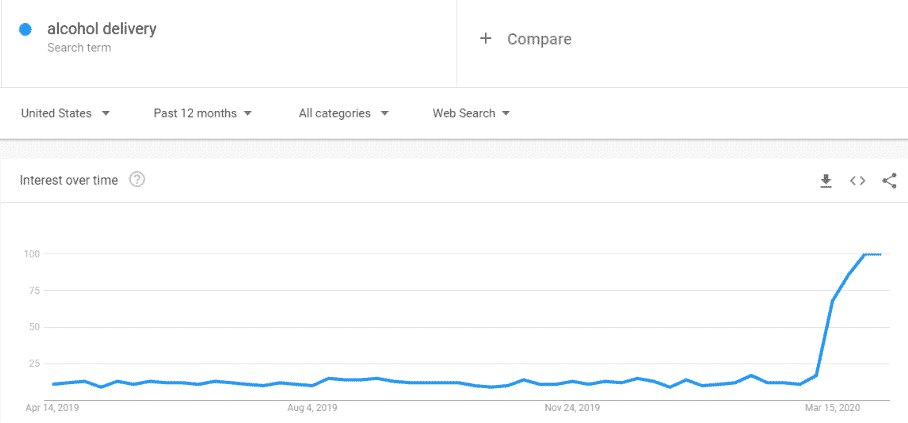Expand the United States region dropdown

pos(65,114)
